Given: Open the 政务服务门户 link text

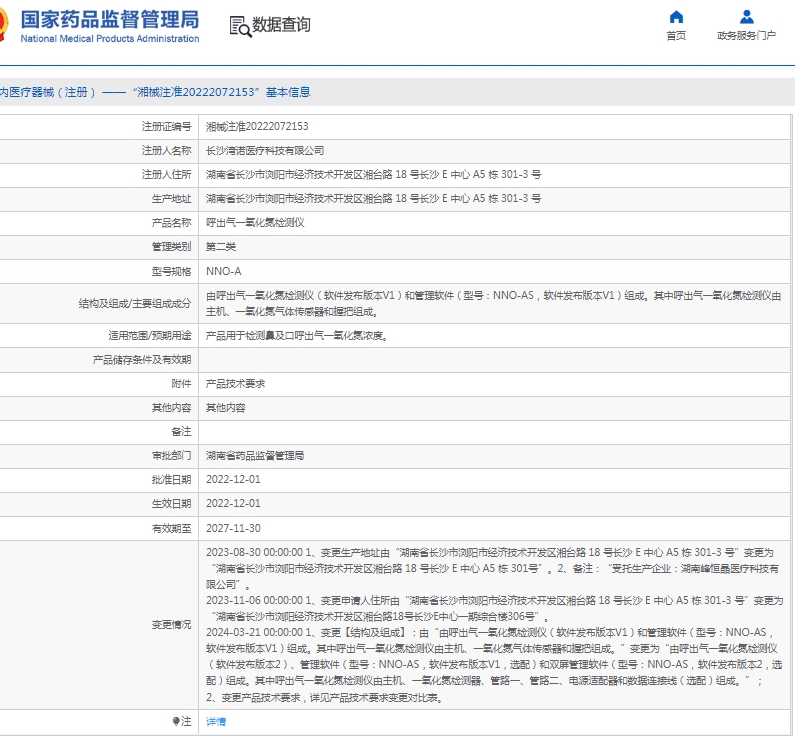Looking at the screenshot, I should tap(746, 36).
